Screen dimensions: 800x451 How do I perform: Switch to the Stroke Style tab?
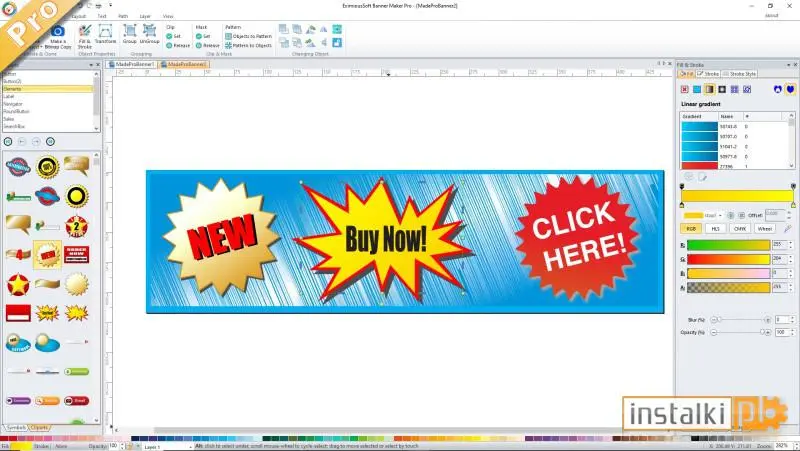pyautogui.click(x=739, y=74)
